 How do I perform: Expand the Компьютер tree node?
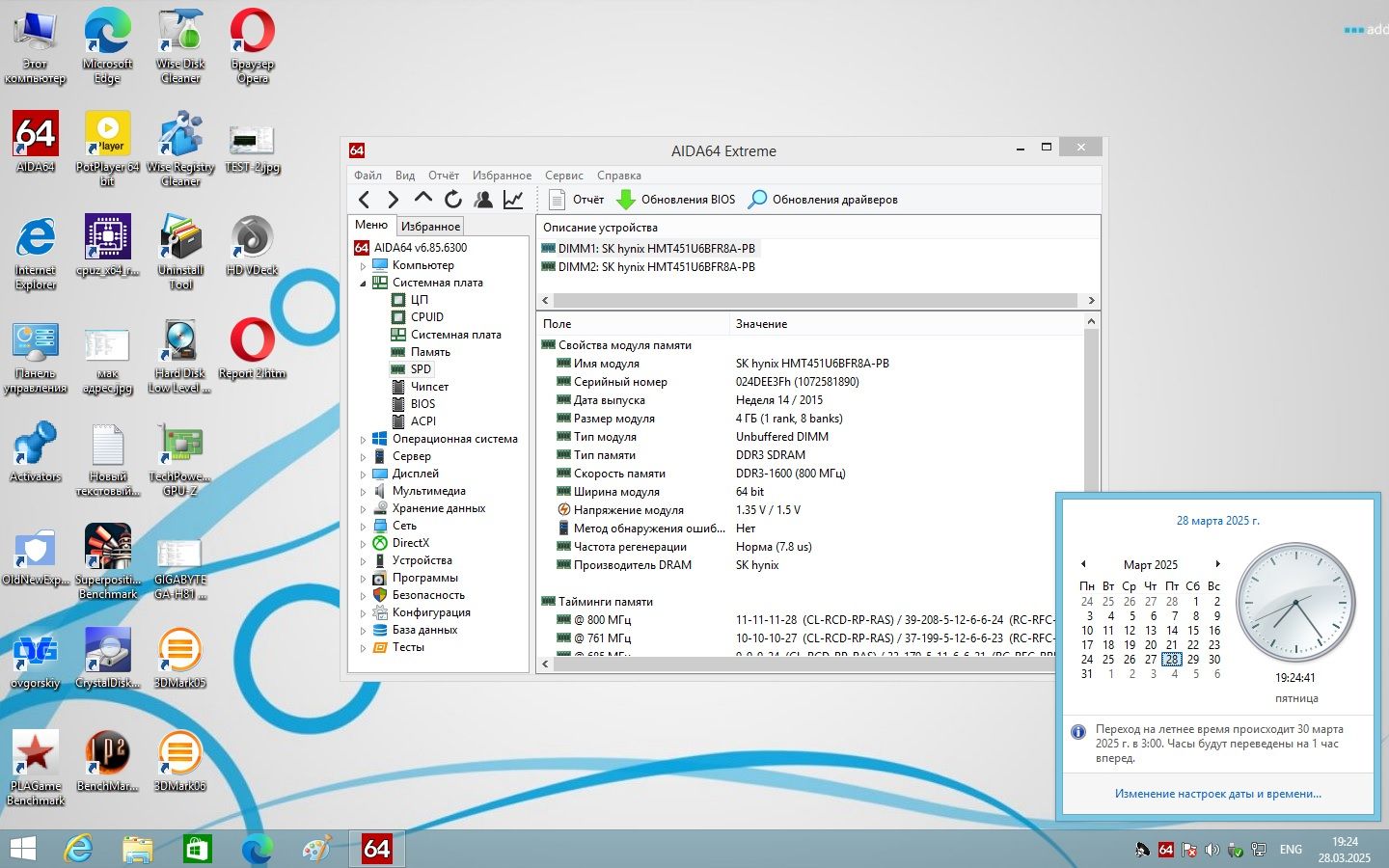[x=364, y=266]
